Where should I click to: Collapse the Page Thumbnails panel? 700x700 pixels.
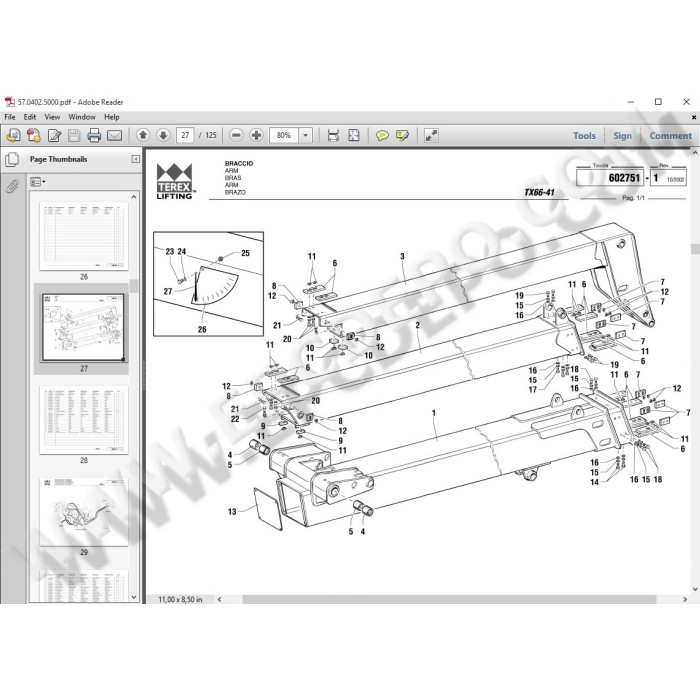[x=136, y=159]
